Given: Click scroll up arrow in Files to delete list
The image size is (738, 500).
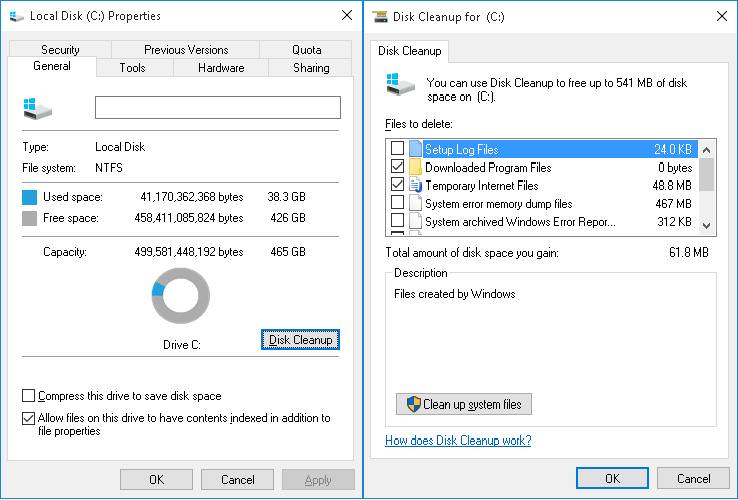Looking at the screenshot, I should coord(706,151).
